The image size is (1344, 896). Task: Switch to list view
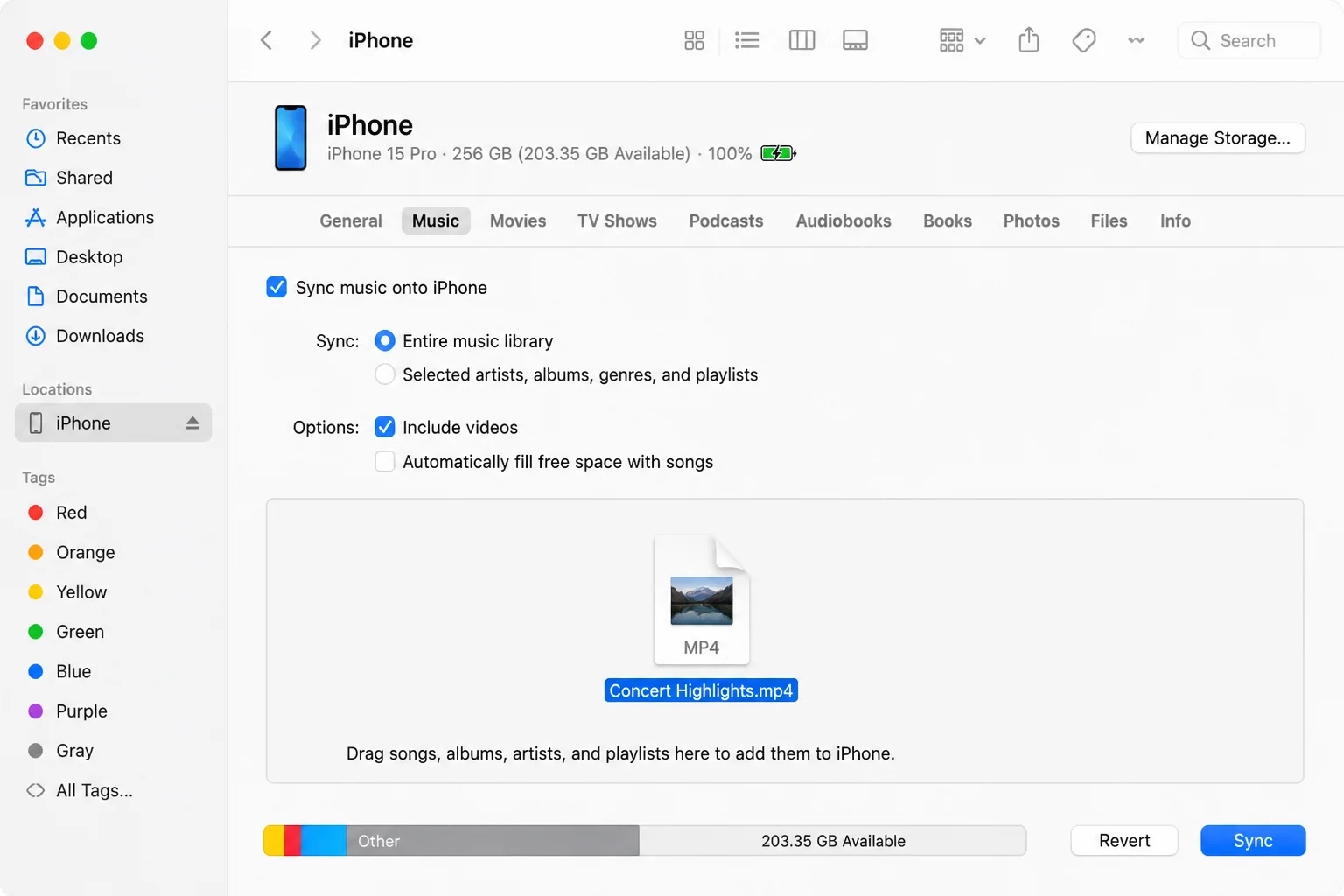pyautogui.click(x=746, y=40)
